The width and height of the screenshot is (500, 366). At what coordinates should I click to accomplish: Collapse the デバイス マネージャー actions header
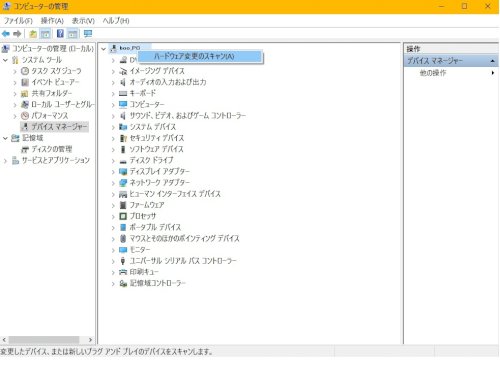click(x=493, y=61)
